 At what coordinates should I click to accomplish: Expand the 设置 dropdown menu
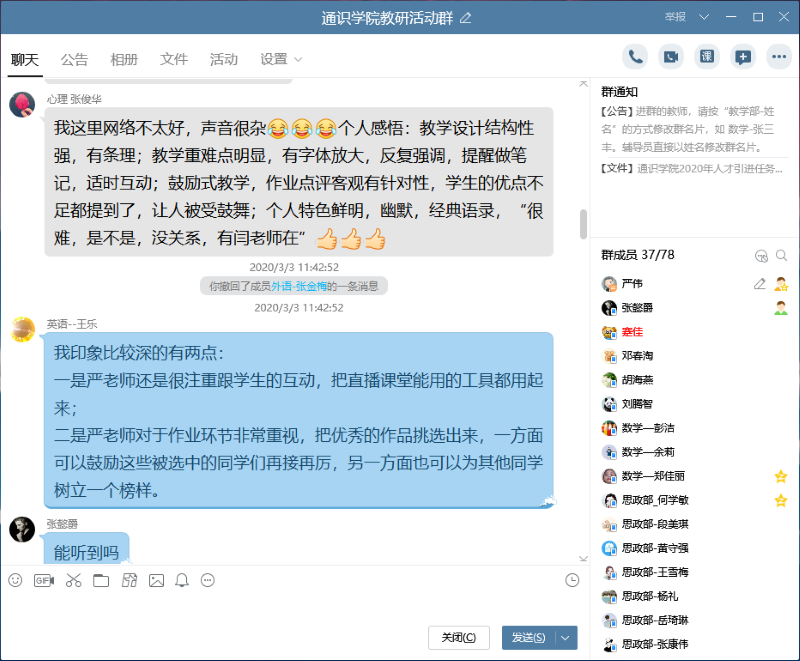tap(281, 60)
